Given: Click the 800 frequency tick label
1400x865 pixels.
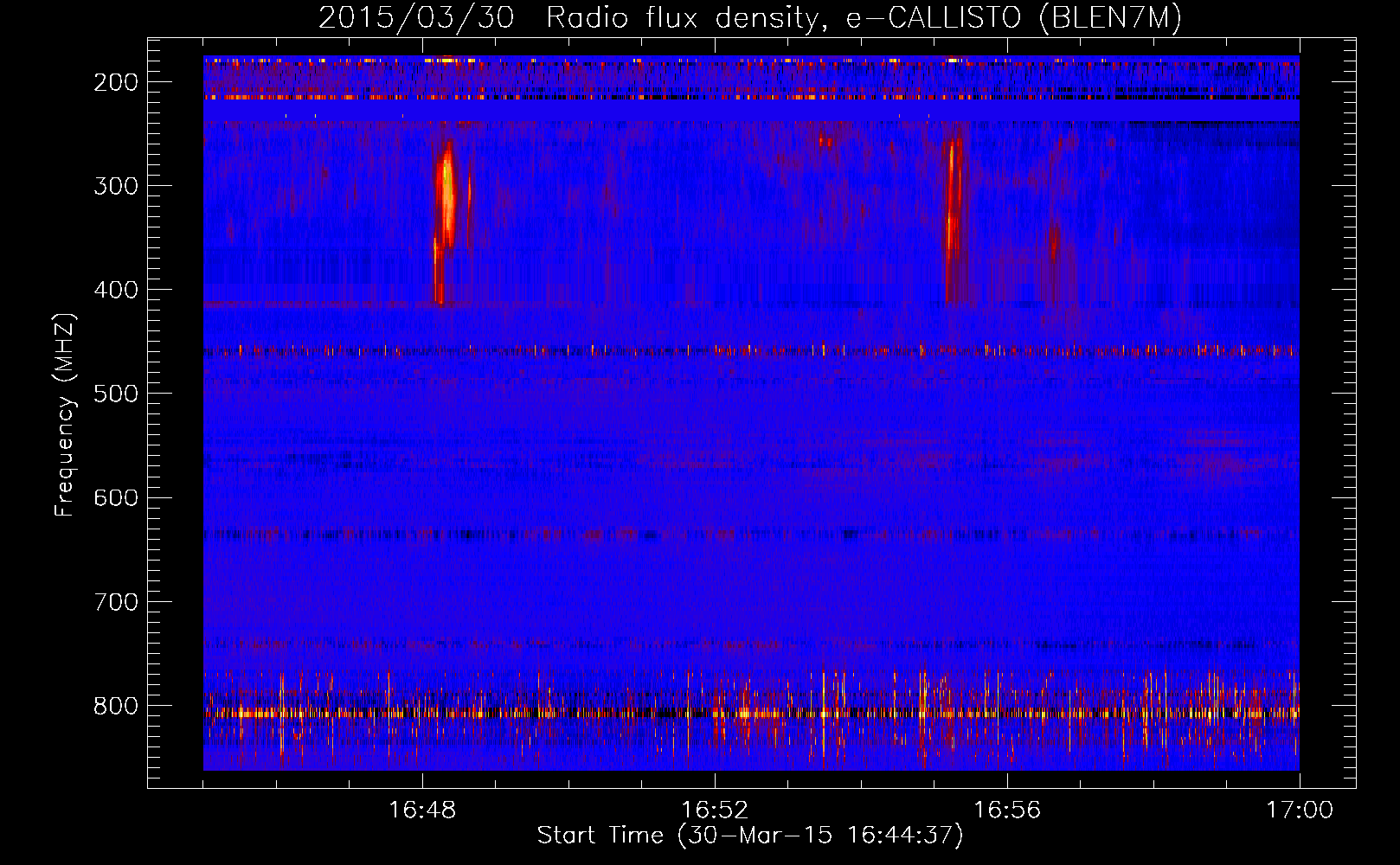Looking at the screenshot, I should pos(116,706).
